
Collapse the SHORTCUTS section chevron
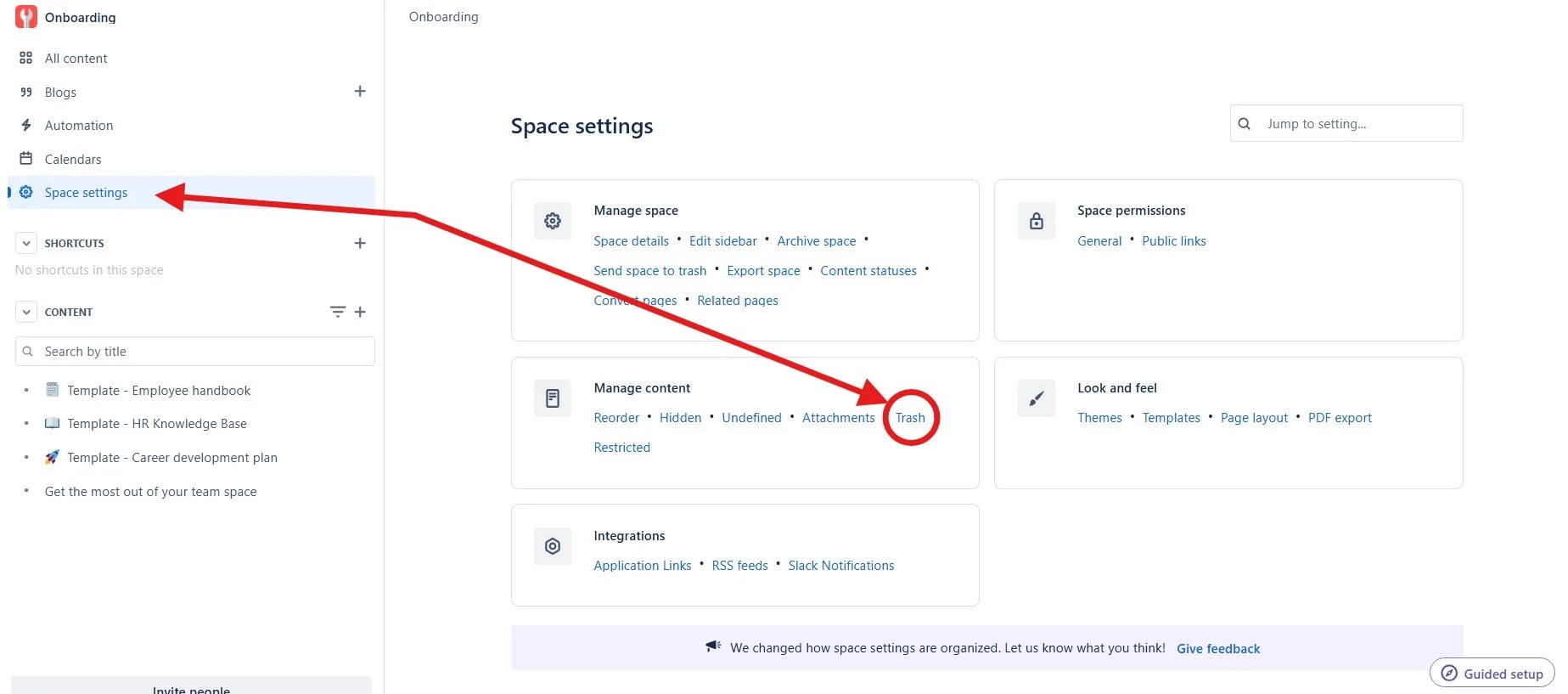(x=26, y=243)
